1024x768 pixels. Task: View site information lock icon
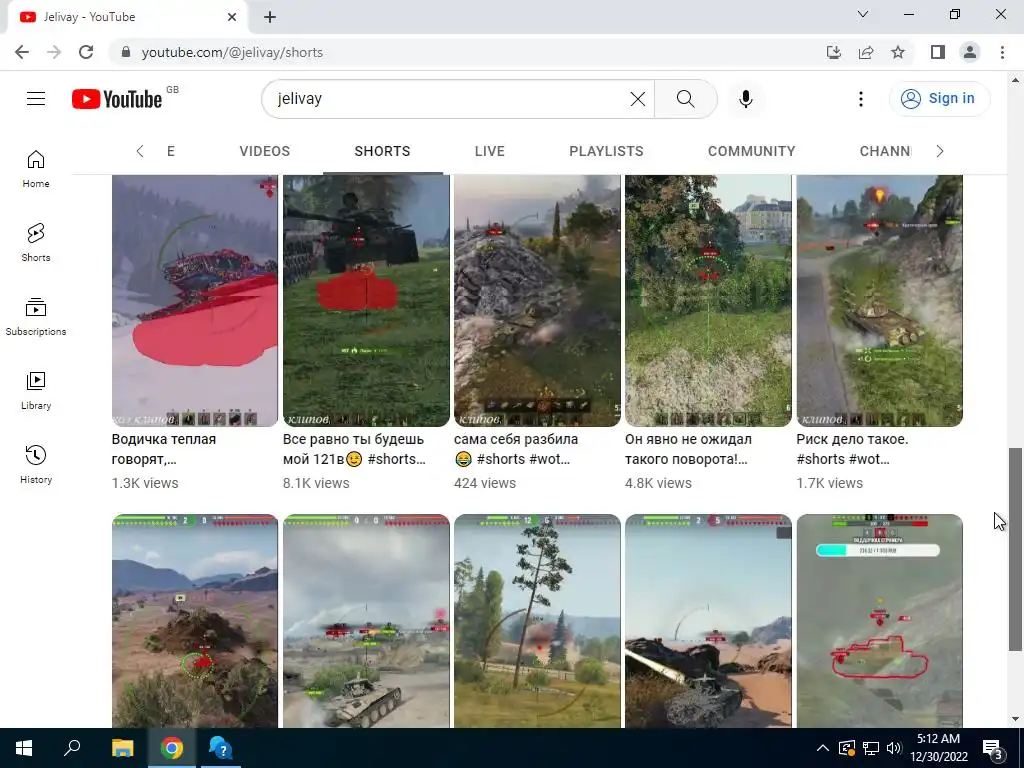pyautogui.click(x=126, y=52)
